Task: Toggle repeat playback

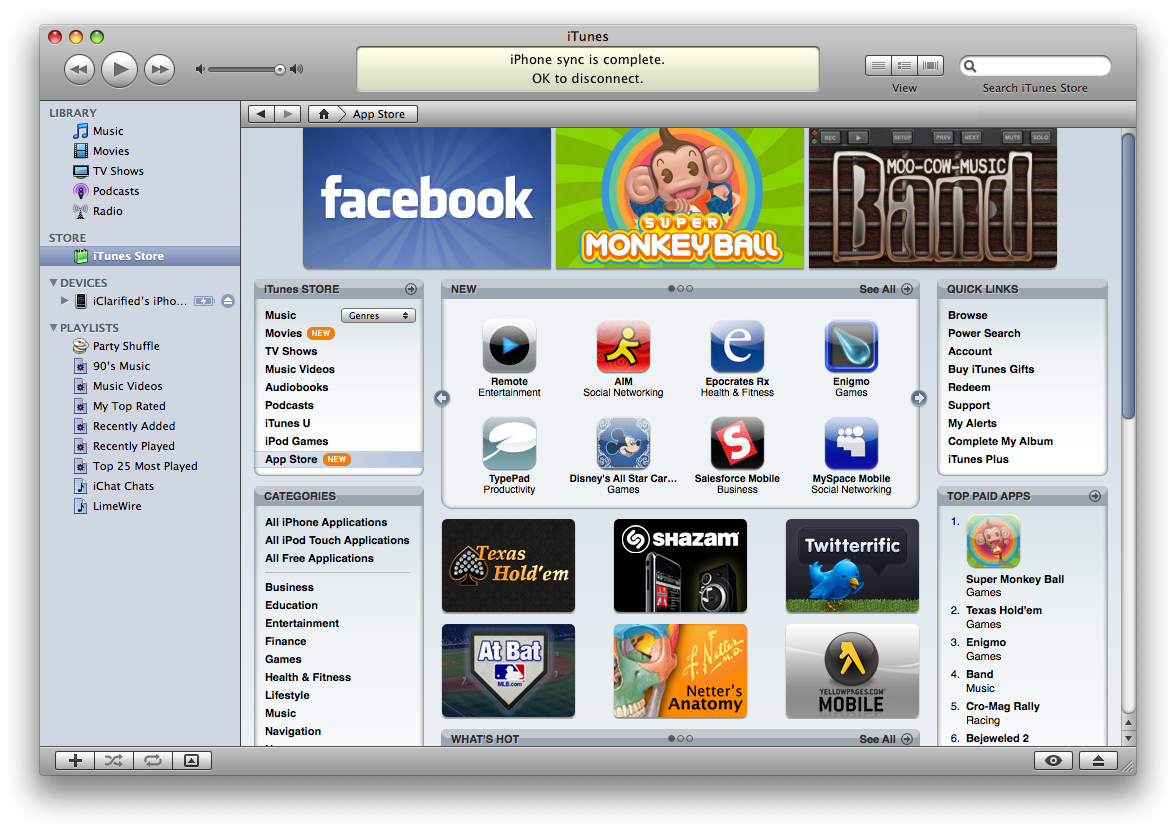Action: [153, 760]
